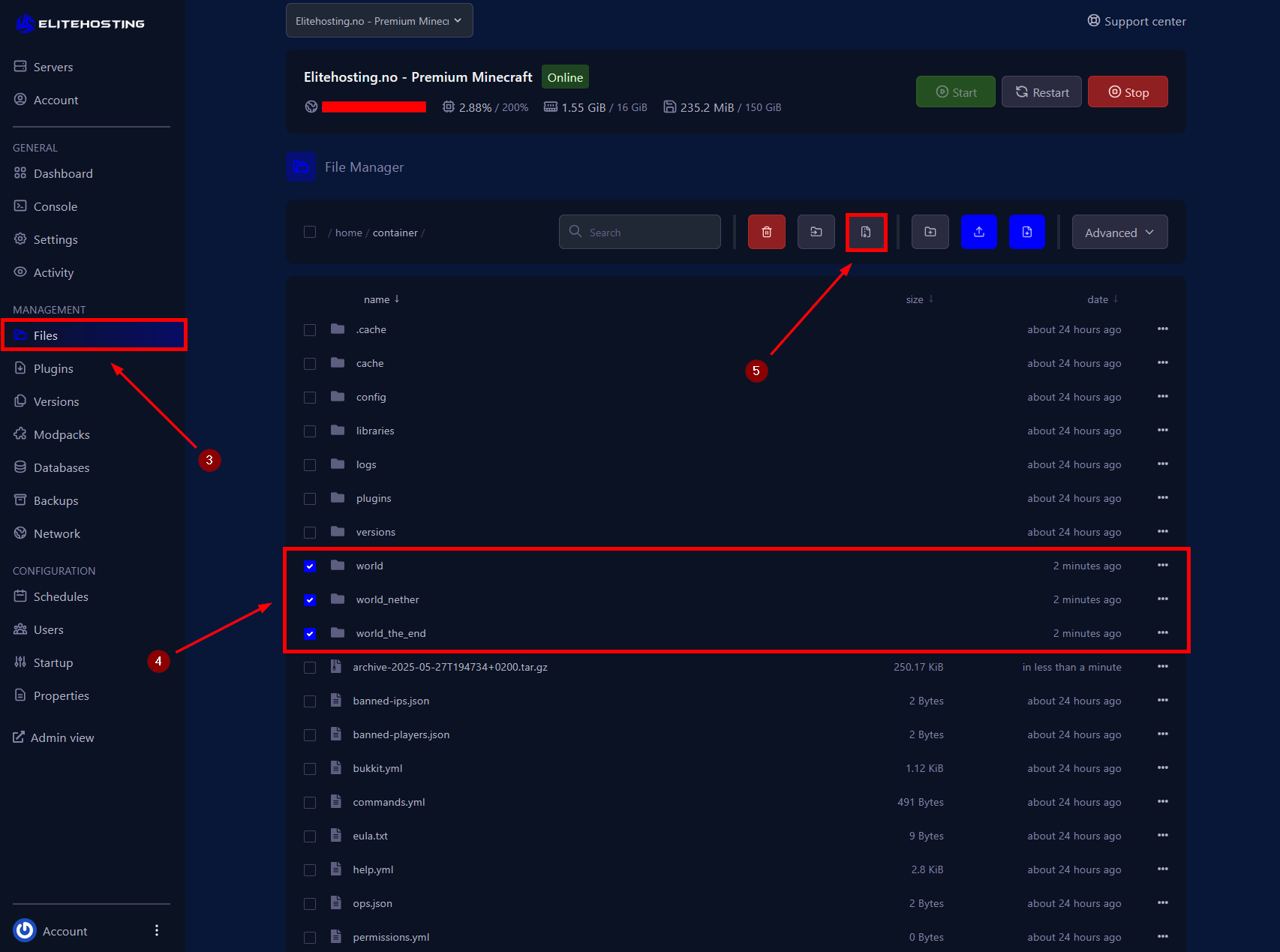Go to container in the breadcrumb path

(395, 233)
